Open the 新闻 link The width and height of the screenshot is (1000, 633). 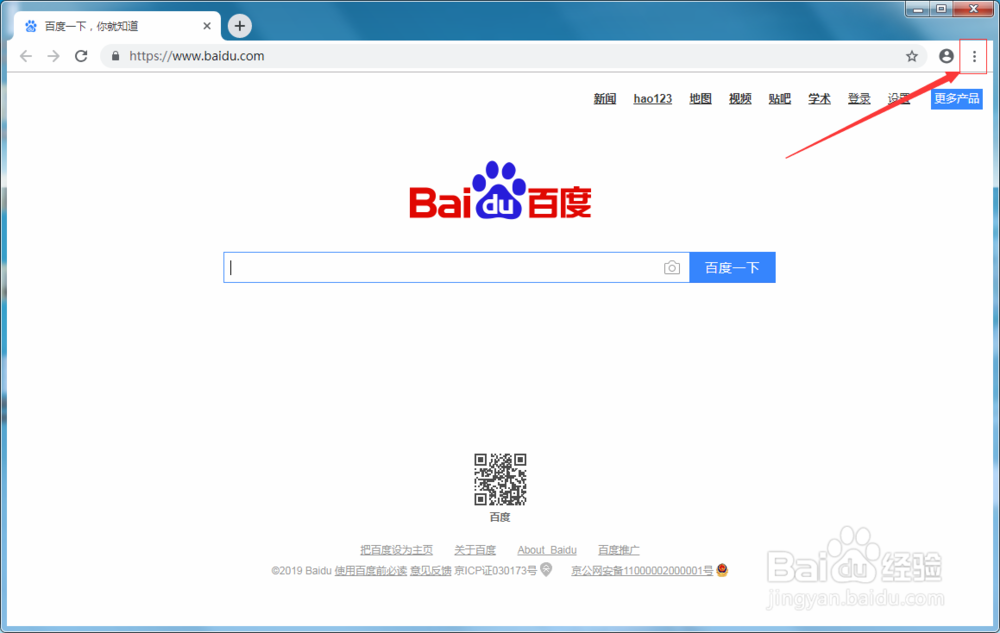pyautogui.click(x=605, y=99)
